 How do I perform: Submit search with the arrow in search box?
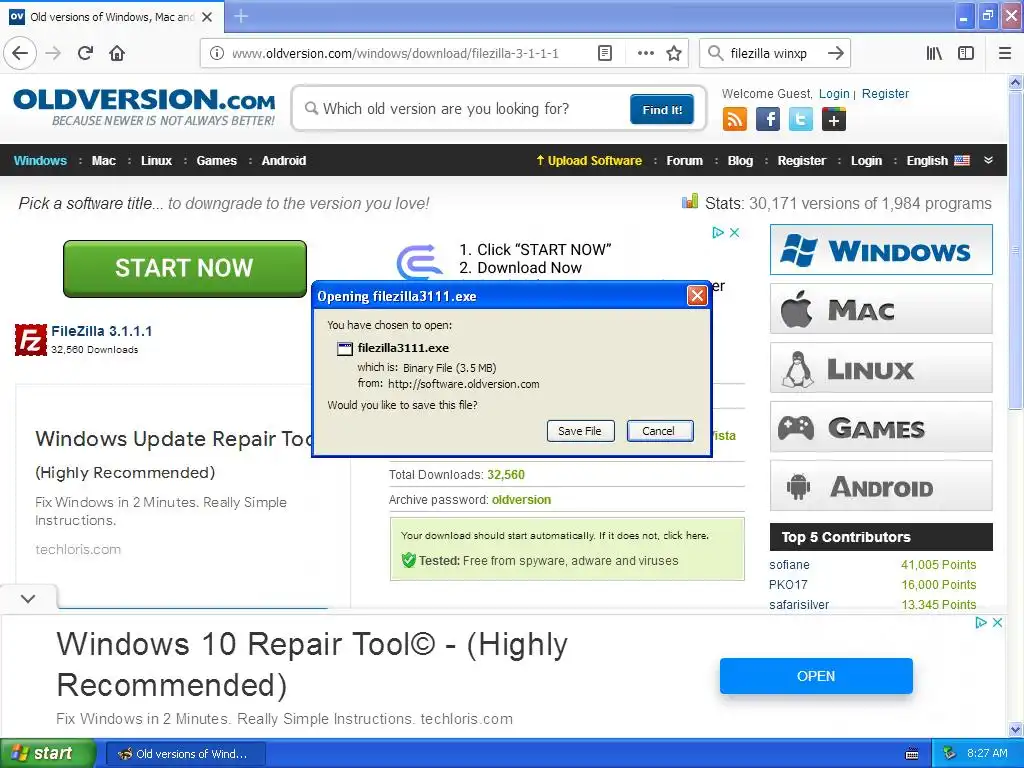pyautogui.click(x=835, y=53)
